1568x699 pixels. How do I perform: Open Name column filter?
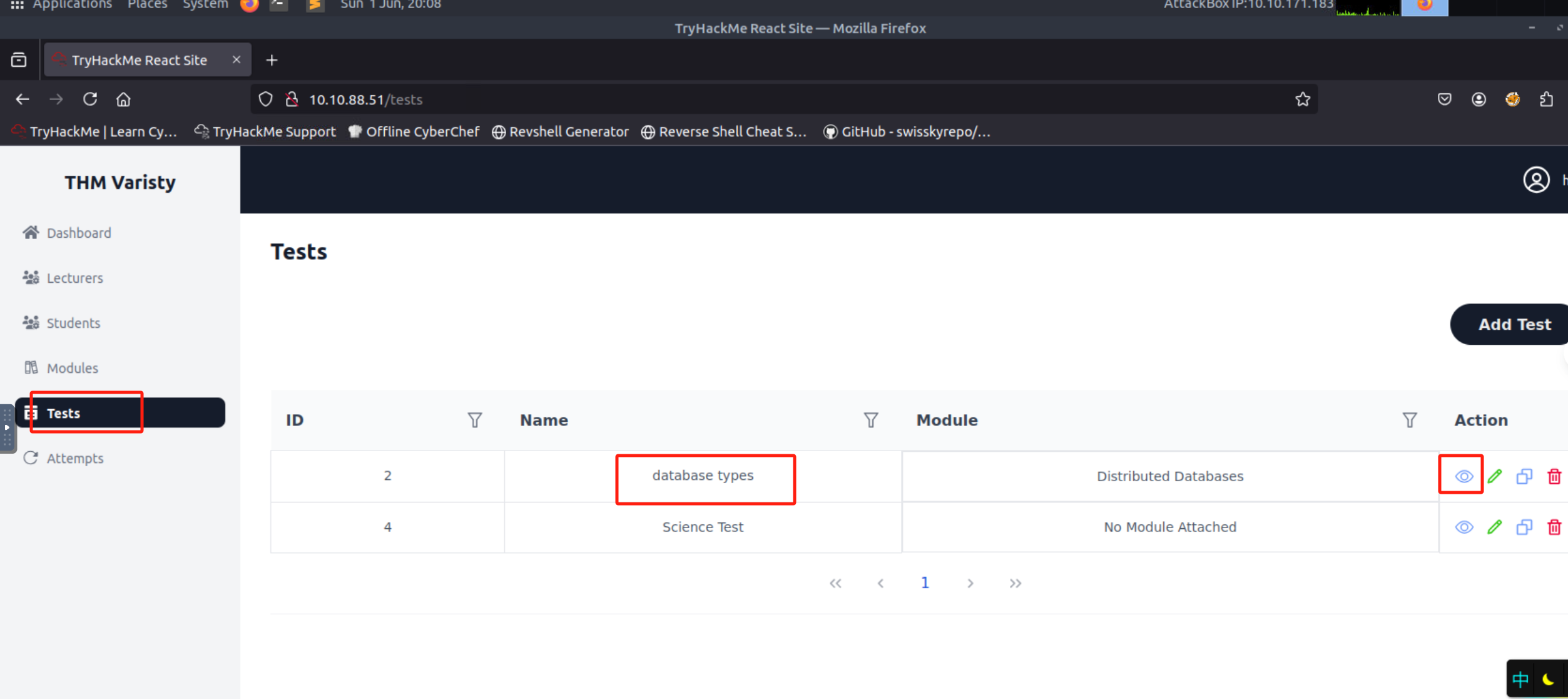click(870, 420)
